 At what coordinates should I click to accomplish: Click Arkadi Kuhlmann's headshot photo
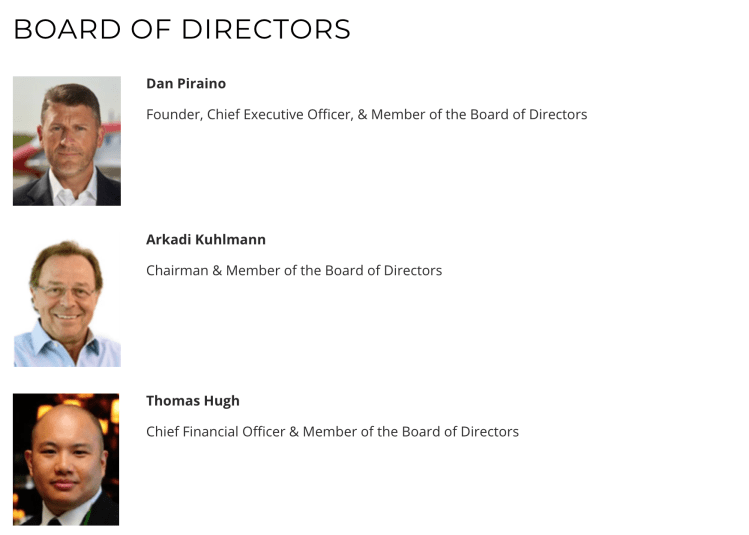pos(67,301)
